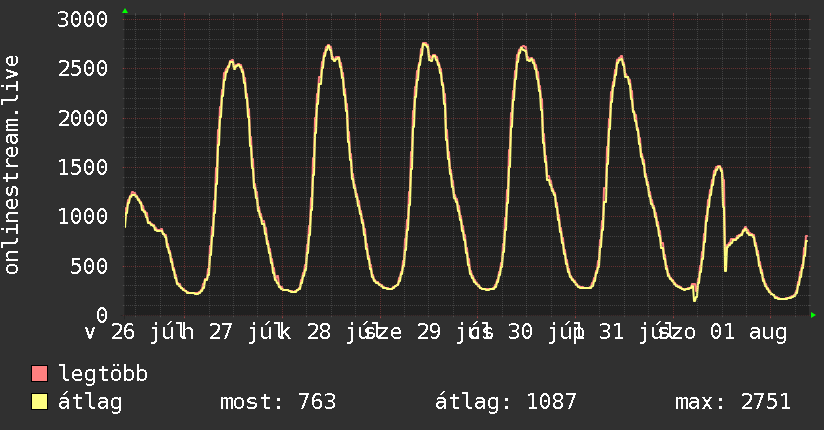Click the green arrow atop the y-axis
The height and width of the screenshot is (430, 824).
(125, 11)
